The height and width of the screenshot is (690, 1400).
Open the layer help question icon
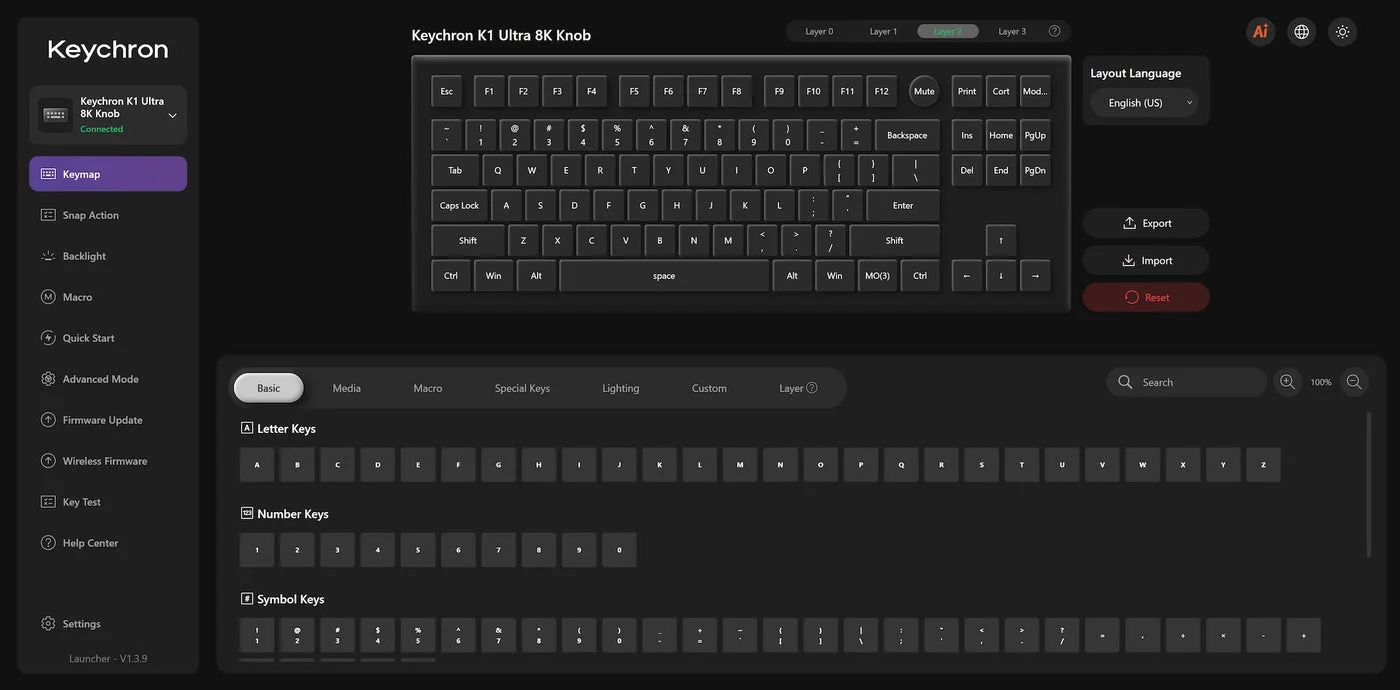tap(1054, 31)
